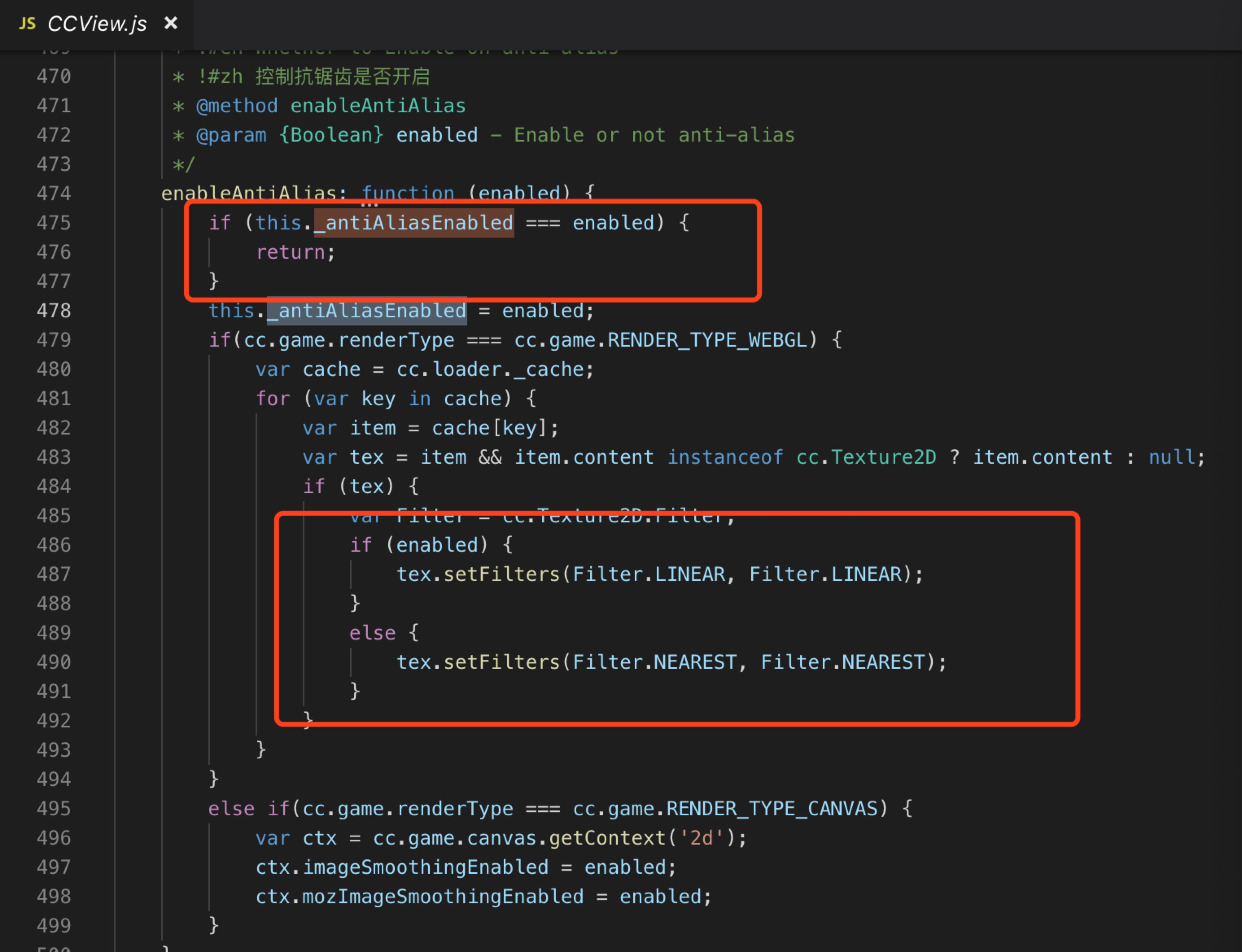1242x952 pixels.
Task: Click the setFilters call with Filter.LINEAR
Action: pos(501,574)
